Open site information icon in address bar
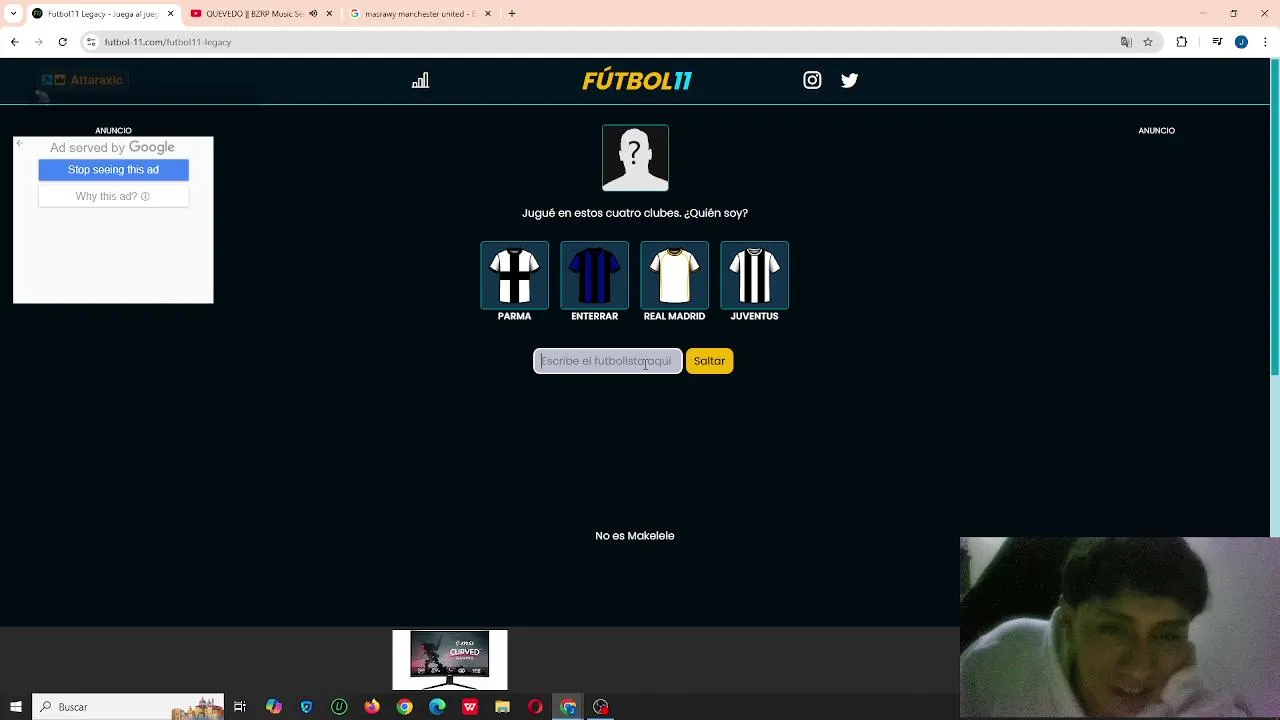Viewport: 1280px width, 720px height. click(91, 42)
